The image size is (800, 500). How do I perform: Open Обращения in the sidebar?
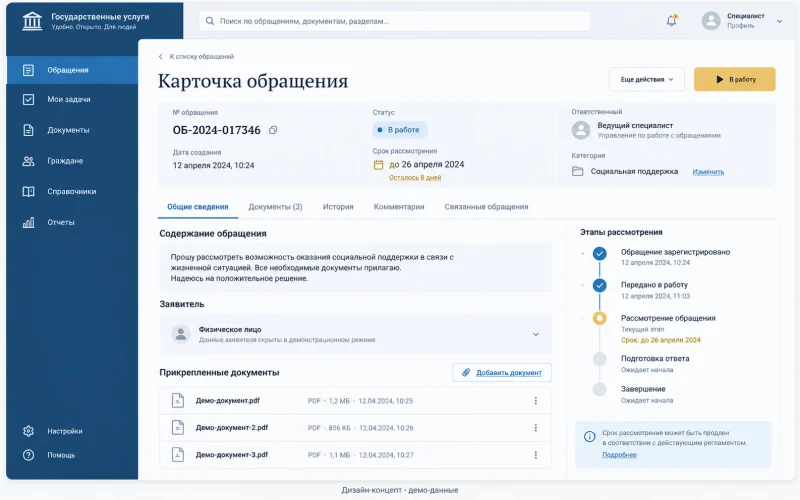pyautogui.click(x=72, y=70)
